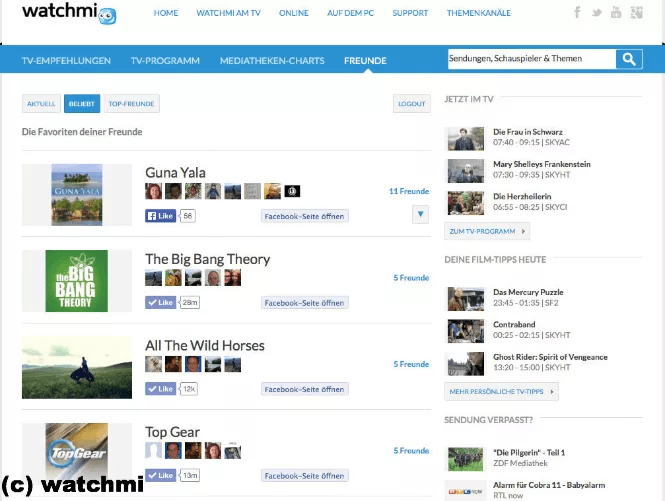Image resolution: width=665 pixels, height=501 pixels.
Task: Click the black numbered avatar under Guna Yala
Action: tap(292, 191)
